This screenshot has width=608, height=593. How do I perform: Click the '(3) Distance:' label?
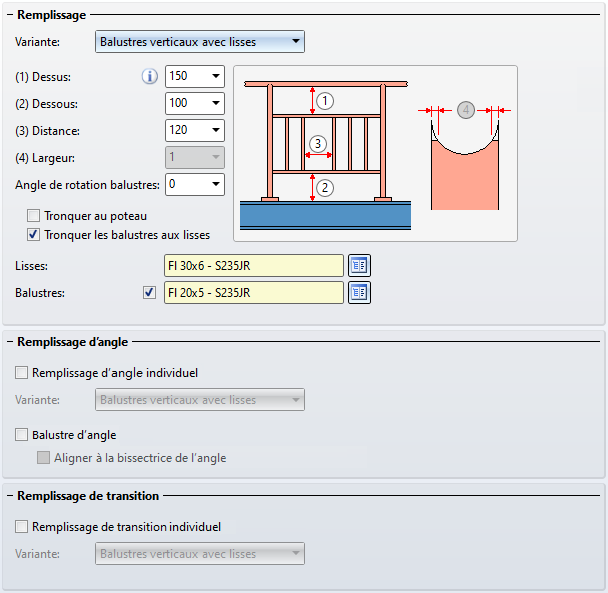(47, 131)
